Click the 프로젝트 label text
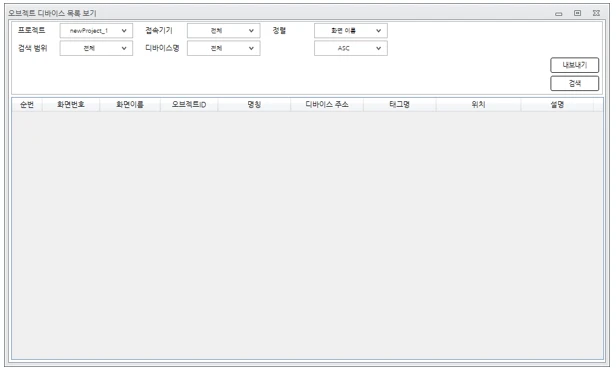Viewport: 616px width, 371px height. 31,30
